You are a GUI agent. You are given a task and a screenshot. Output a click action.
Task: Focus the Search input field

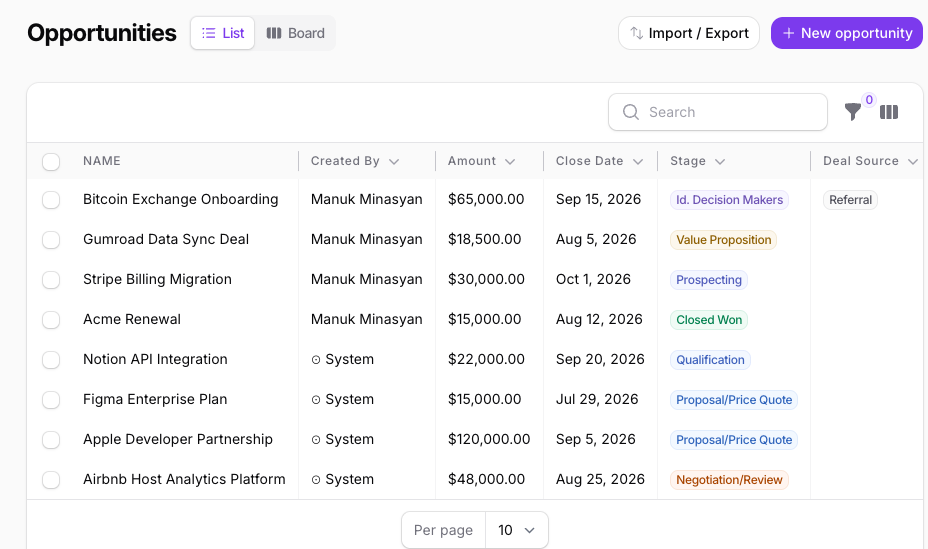[x=718, y=112]
